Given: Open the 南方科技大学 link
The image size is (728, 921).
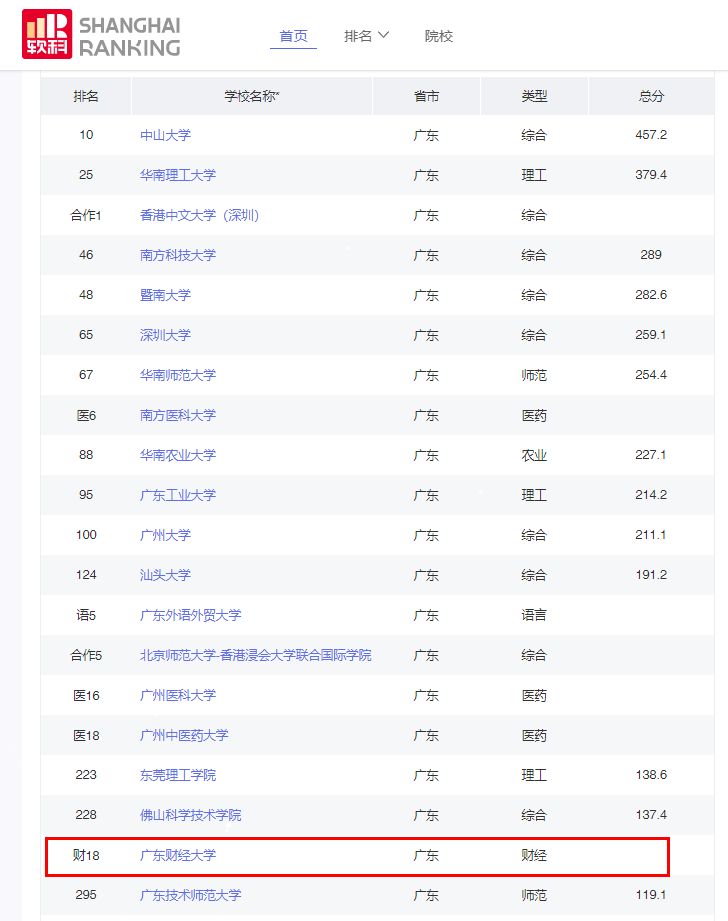Looking at the screenshot, I should 178,255.
